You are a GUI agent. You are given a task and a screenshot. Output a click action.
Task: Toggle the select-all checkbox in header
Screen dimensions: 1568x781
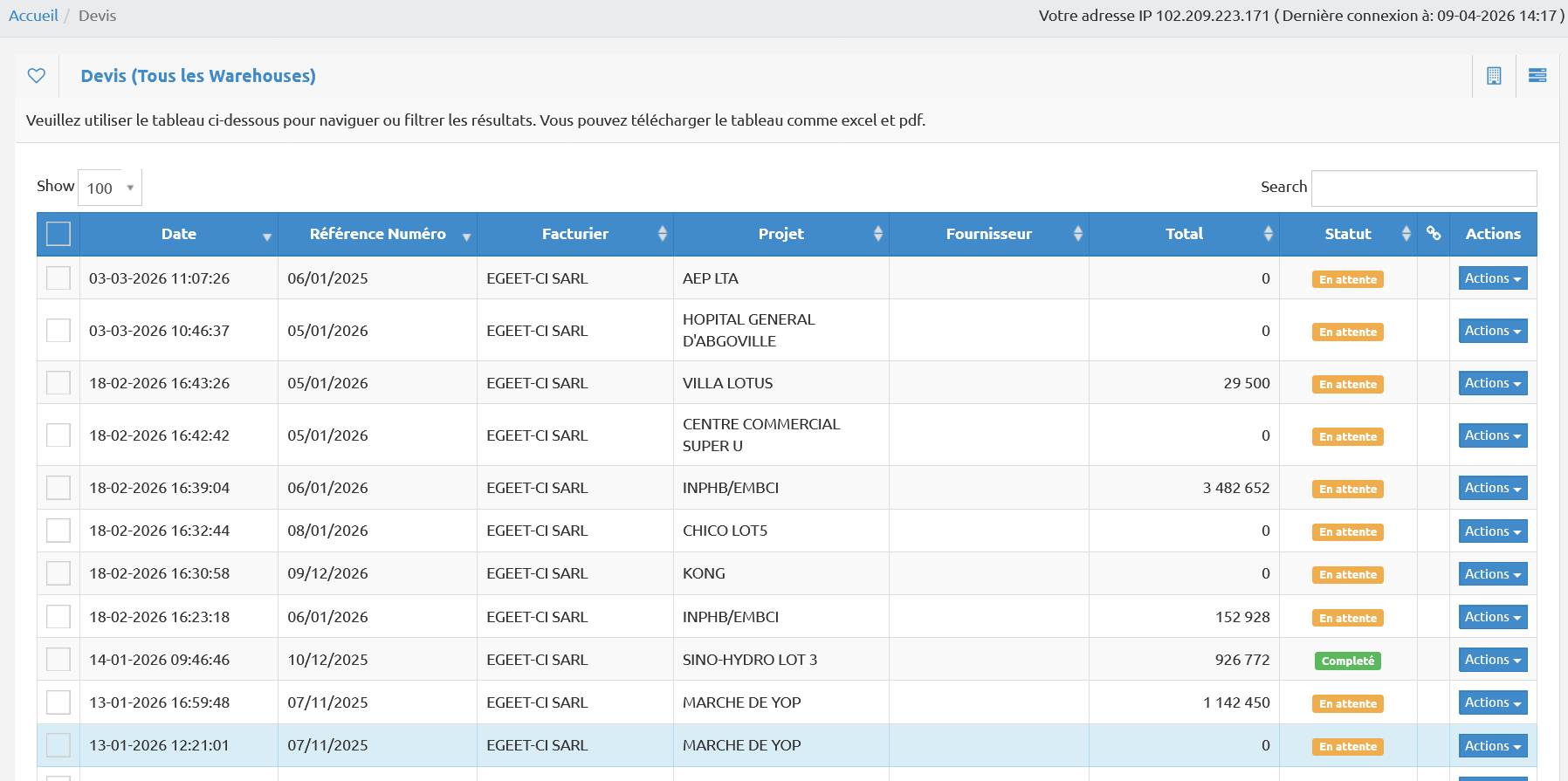[x=58, y=234]
